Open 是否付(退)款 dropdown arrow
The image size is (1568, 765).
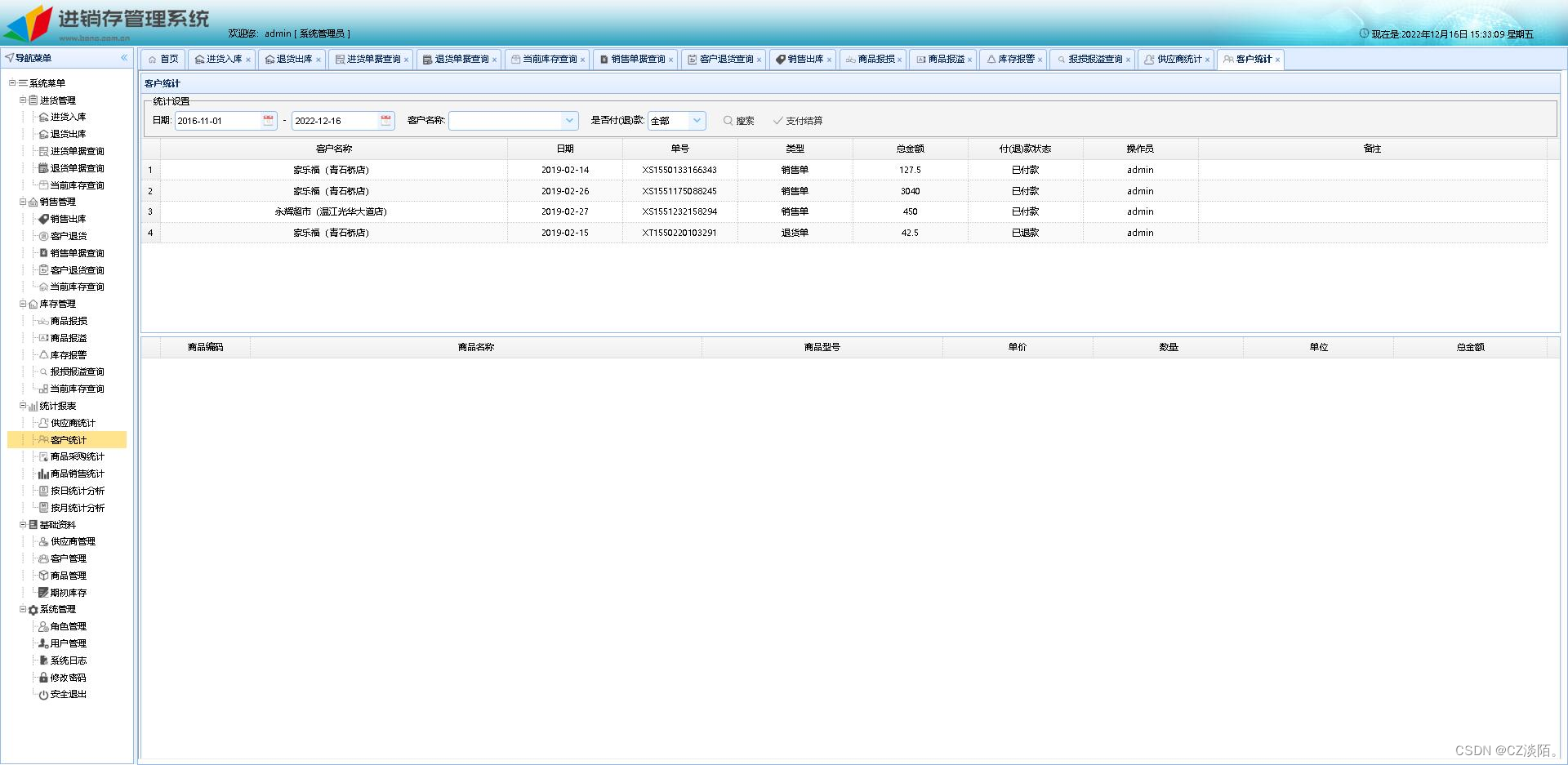(697, 121)
